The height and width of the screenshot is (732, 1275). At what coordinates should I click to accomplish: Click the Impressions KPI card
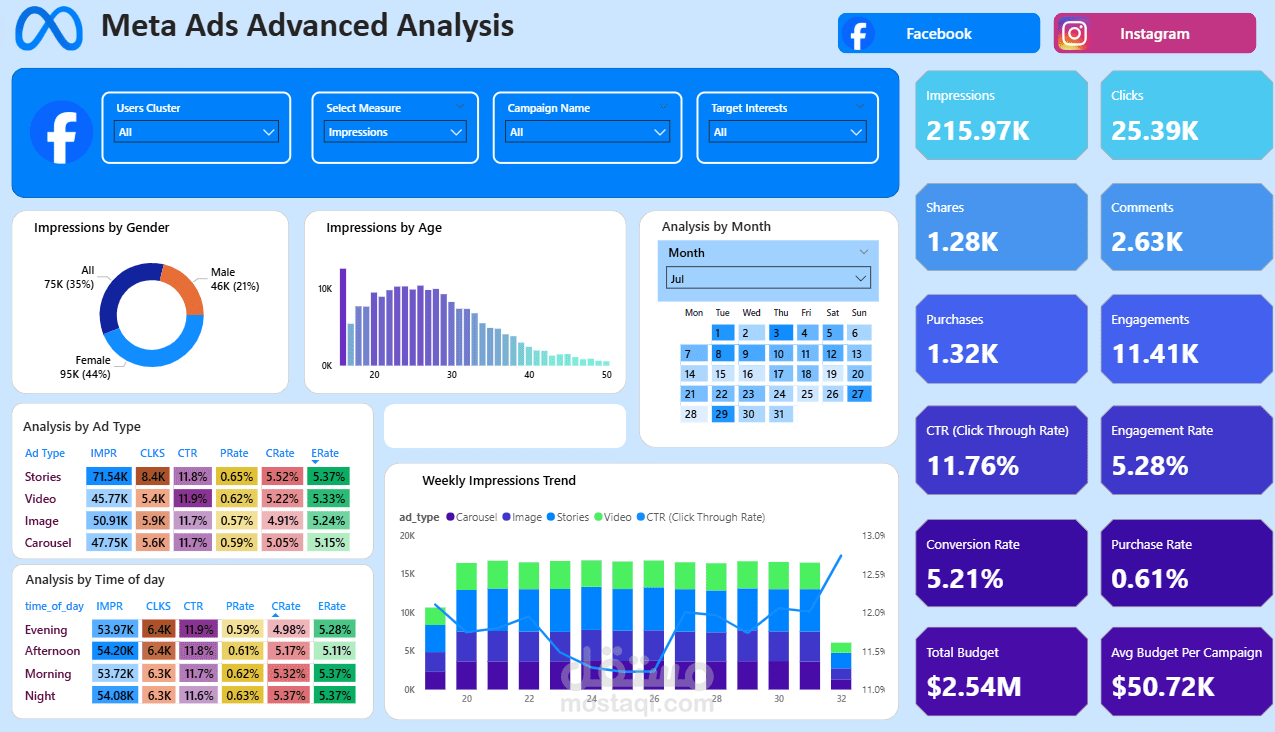[x=1001, y=115]
